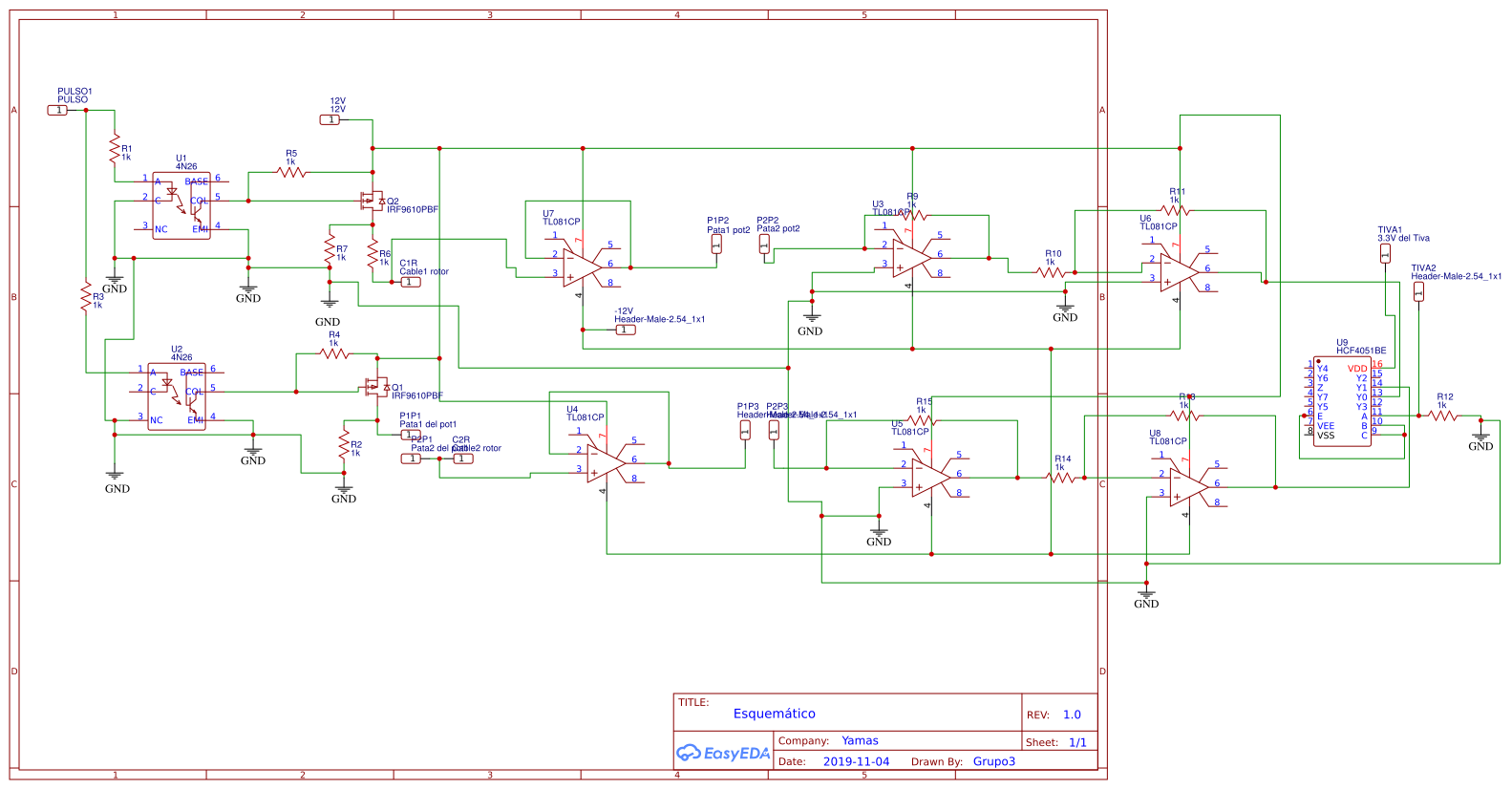1512x789 pixels.
Task: Click the U8 TL081CP op-amp symbol
Action: (1188, 485)
